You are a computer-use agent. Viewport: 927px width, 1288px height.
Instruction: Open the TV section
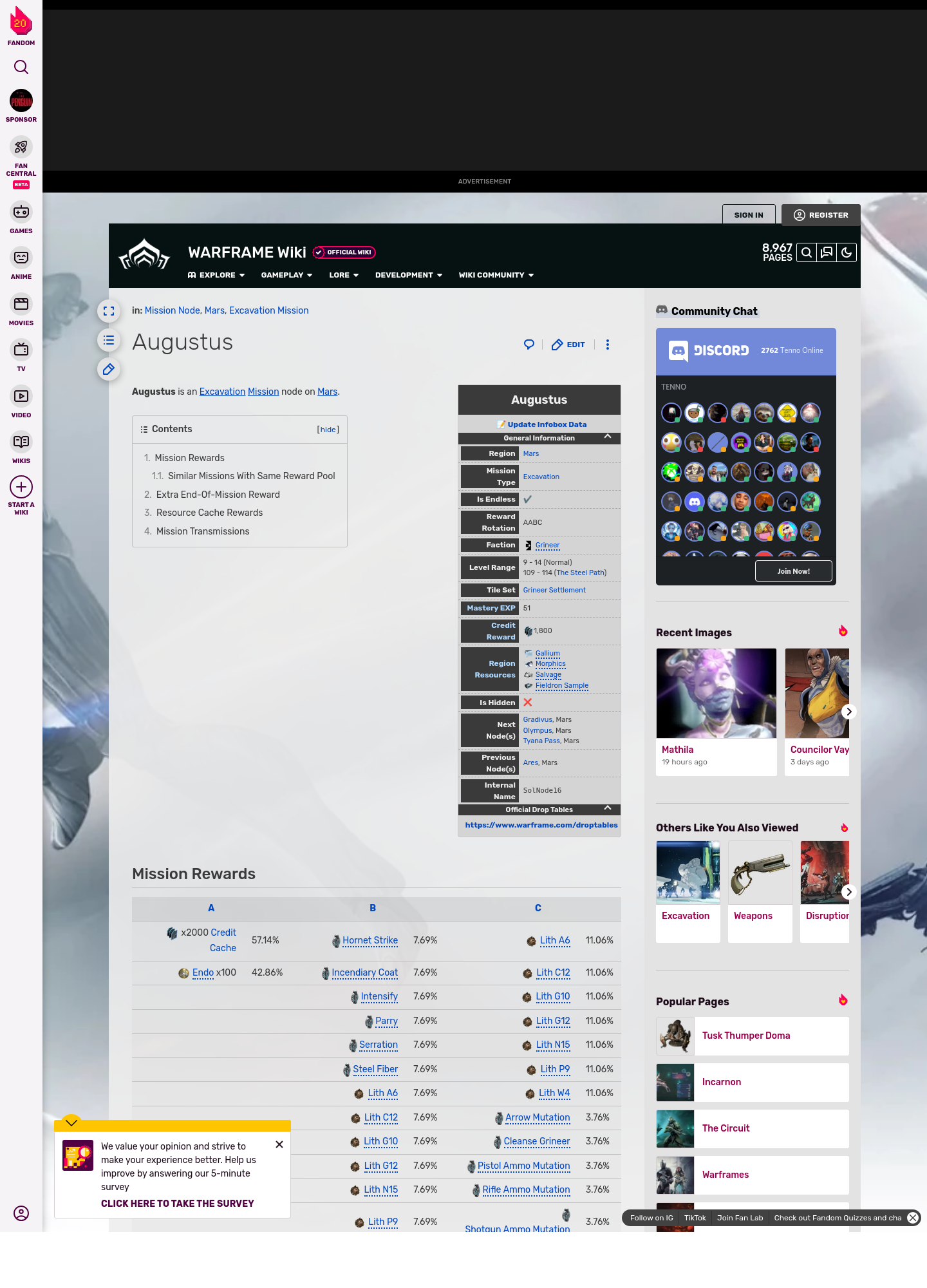pos(21,356)
